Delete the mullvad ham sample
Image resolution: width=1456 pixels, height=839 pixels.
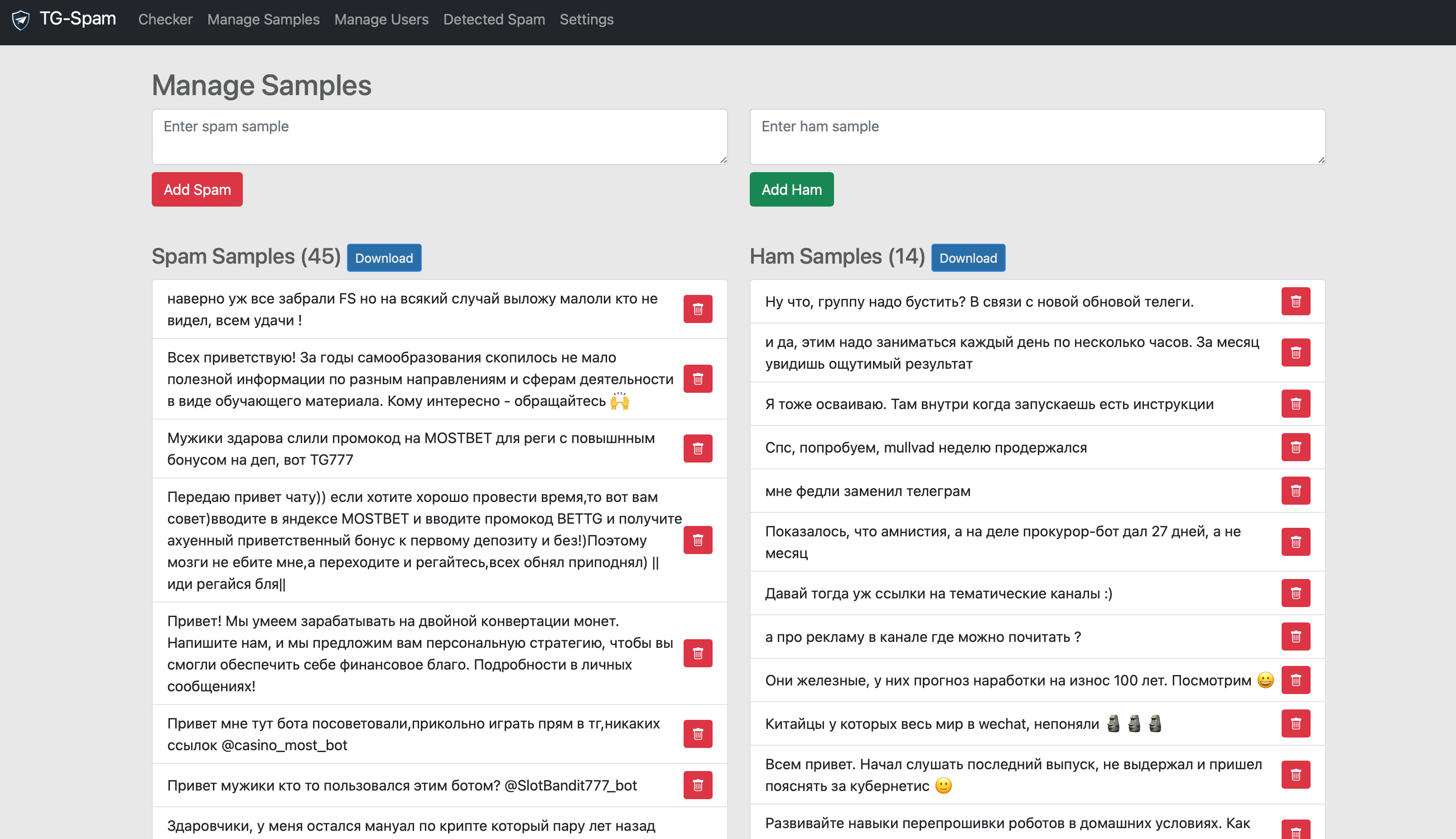1295,447
